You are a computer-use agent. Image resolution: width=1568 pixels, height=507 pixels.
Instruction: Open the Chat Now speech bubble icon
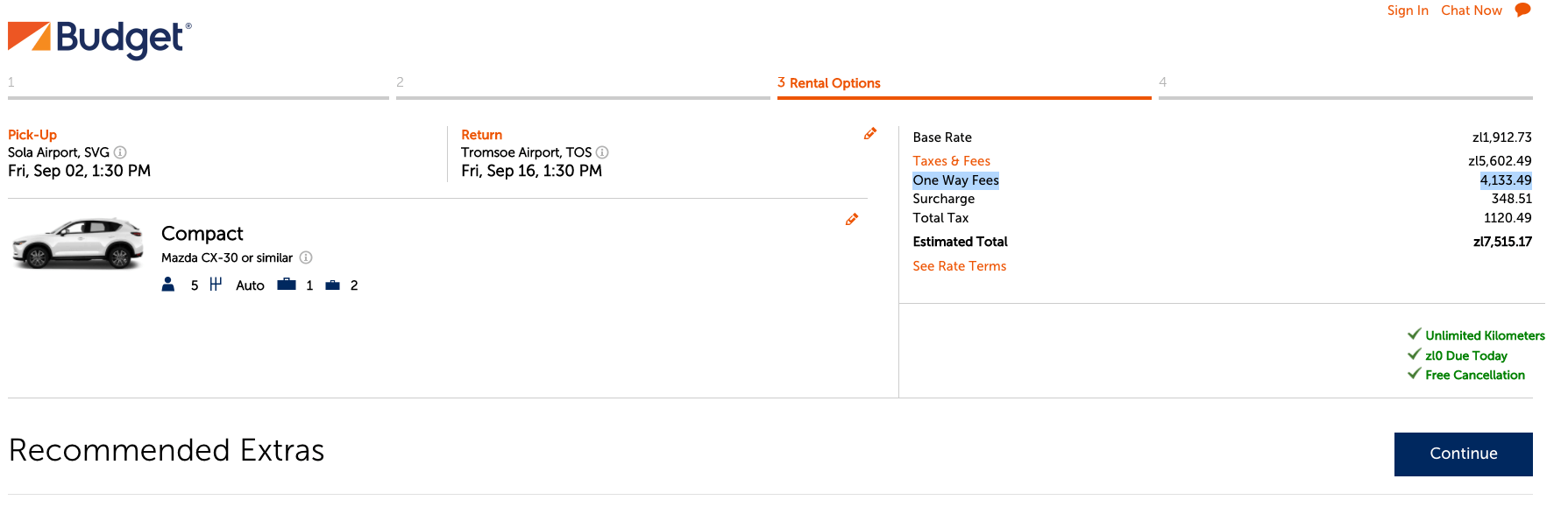(1523, 11)
